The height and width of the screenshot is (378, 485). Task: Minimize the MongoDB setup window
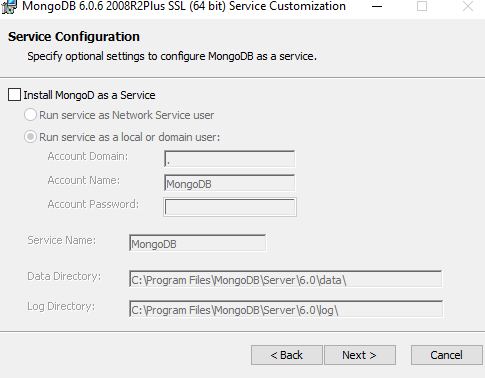click(x=377, y=6)
